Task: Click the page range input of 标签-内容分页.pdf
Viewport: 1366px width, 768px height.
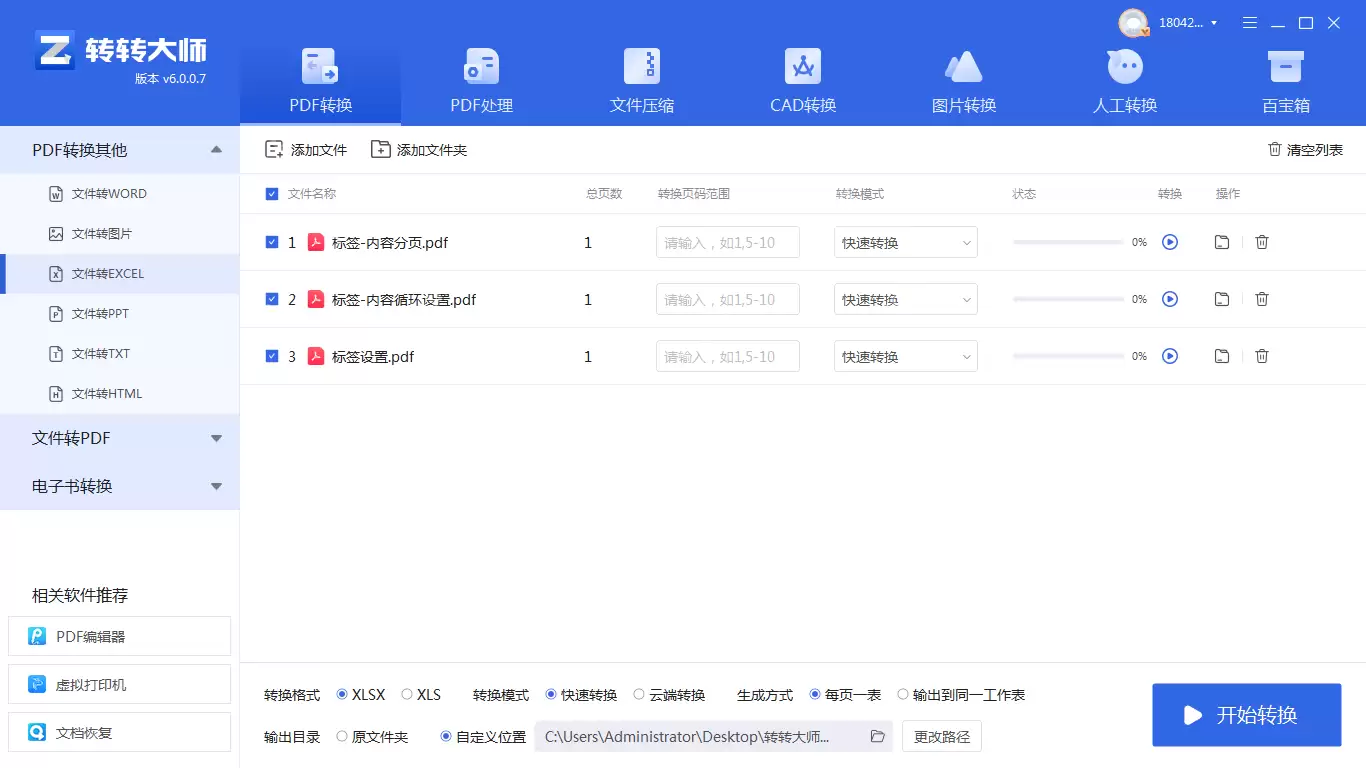Action: [727, 241]
